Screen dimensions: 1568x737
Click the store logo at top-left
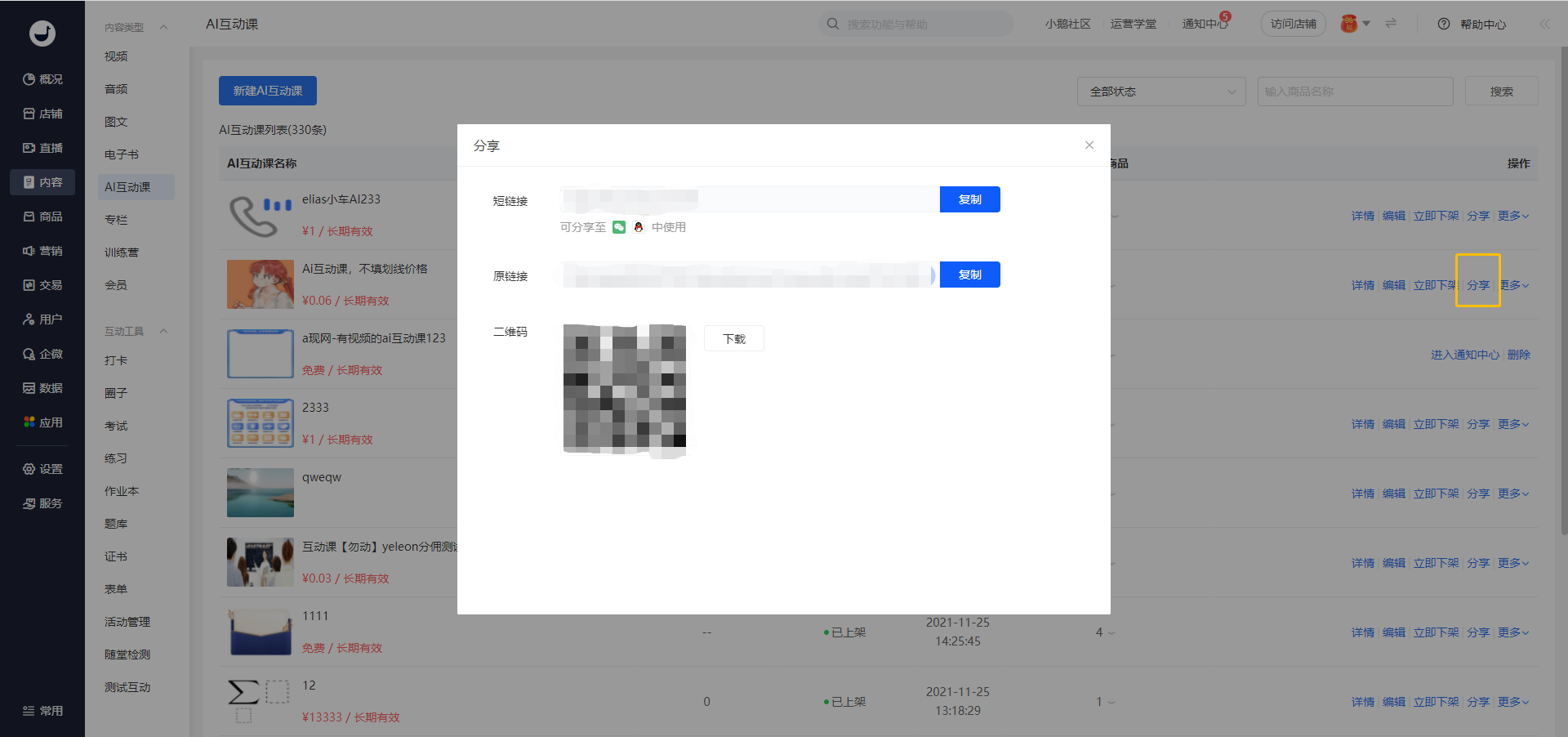(42, 33)
